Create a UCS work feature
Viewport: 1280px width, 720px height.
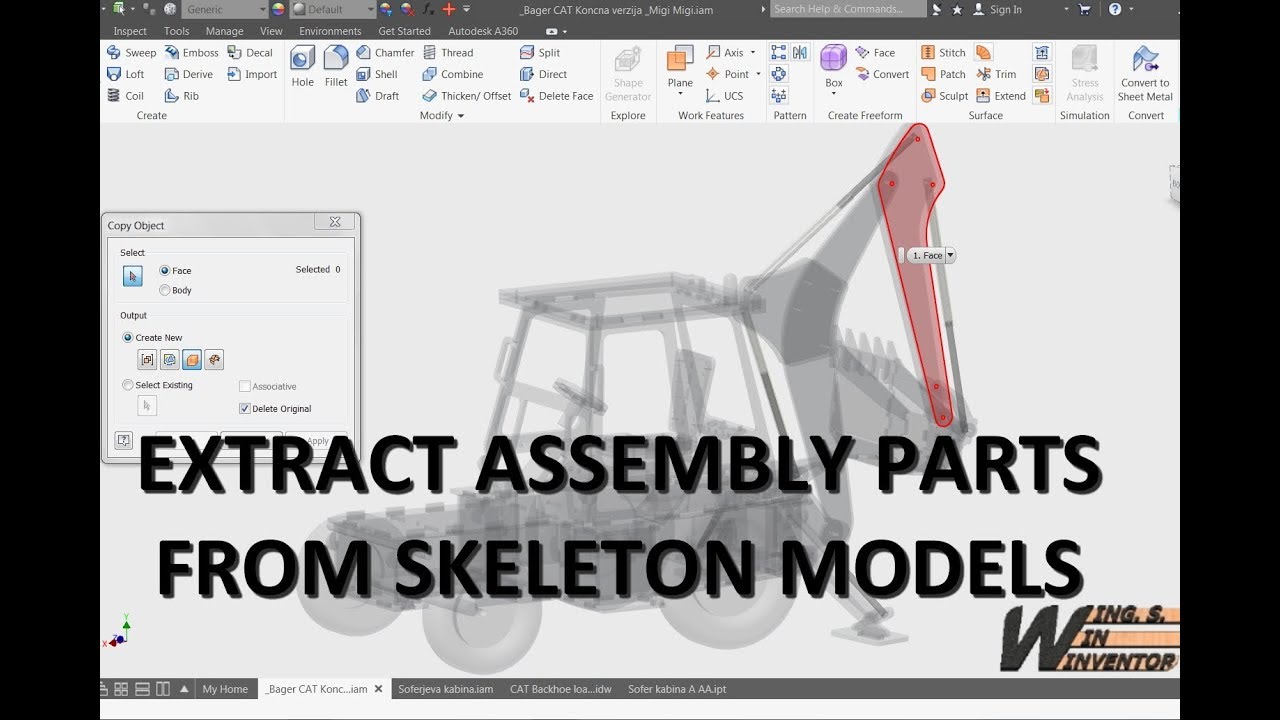tap(725, 96)
